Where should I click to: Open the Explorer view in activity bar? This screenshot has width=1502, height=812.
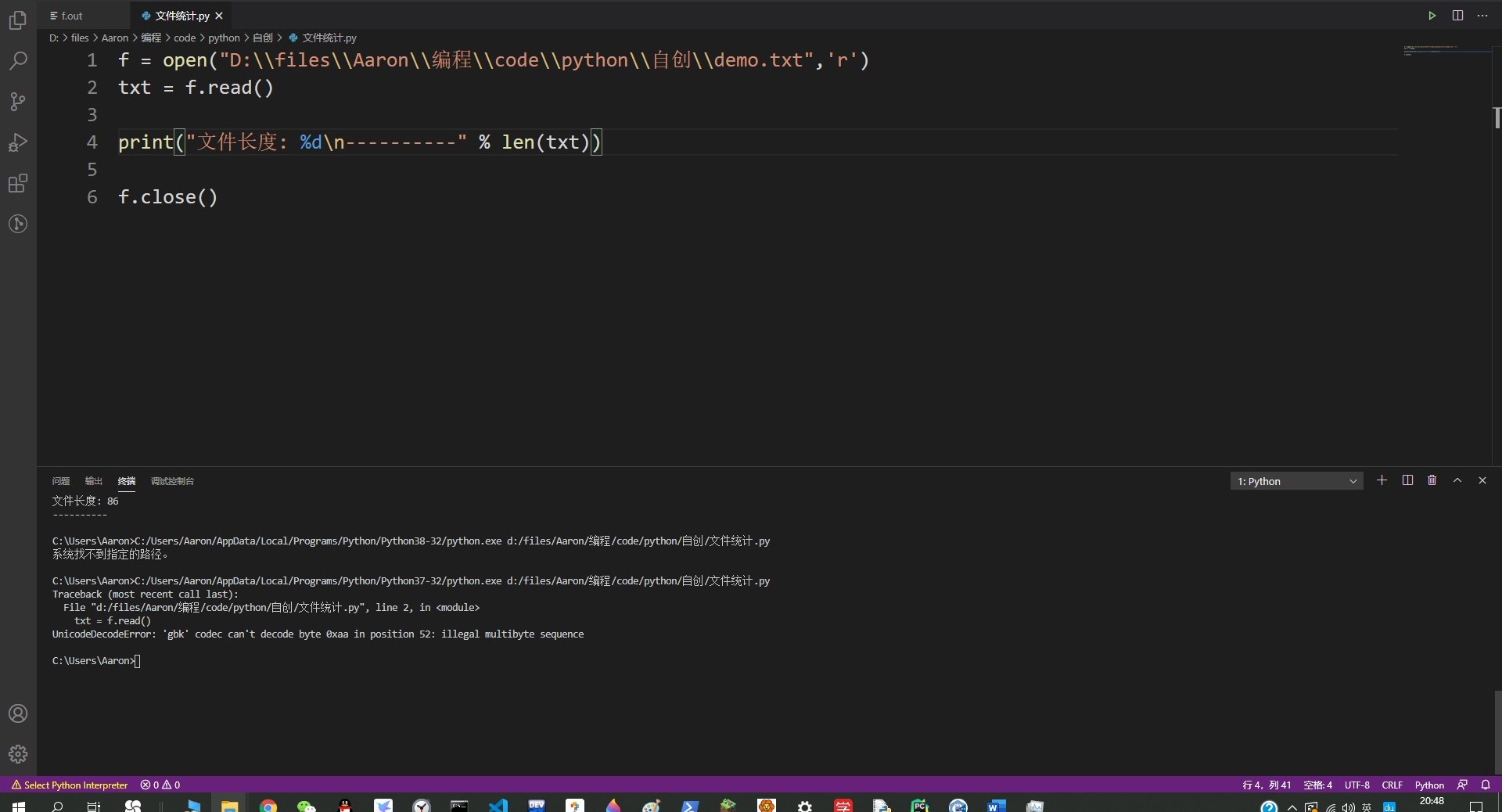click(18, 20)
